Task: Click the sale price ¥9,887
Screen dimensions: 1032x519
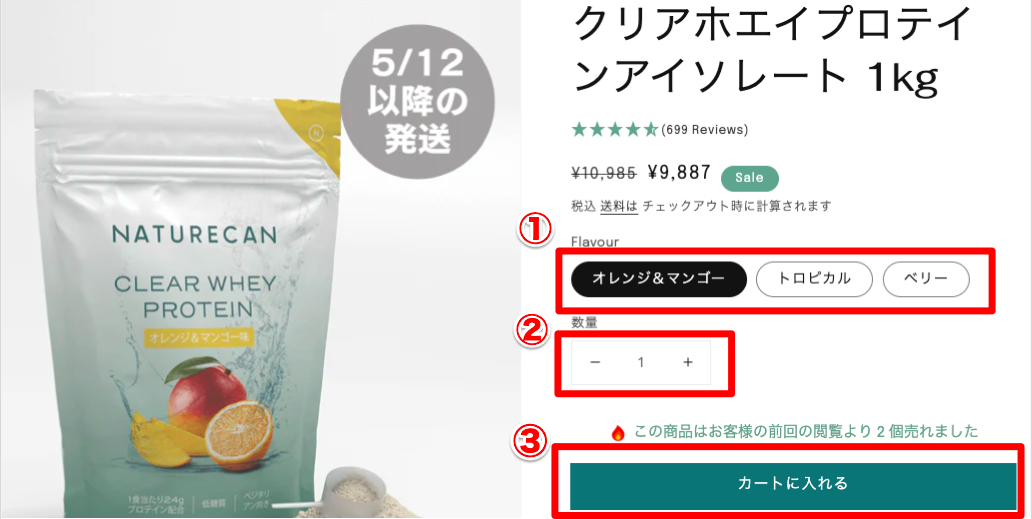Action: [x=679, y=173]
